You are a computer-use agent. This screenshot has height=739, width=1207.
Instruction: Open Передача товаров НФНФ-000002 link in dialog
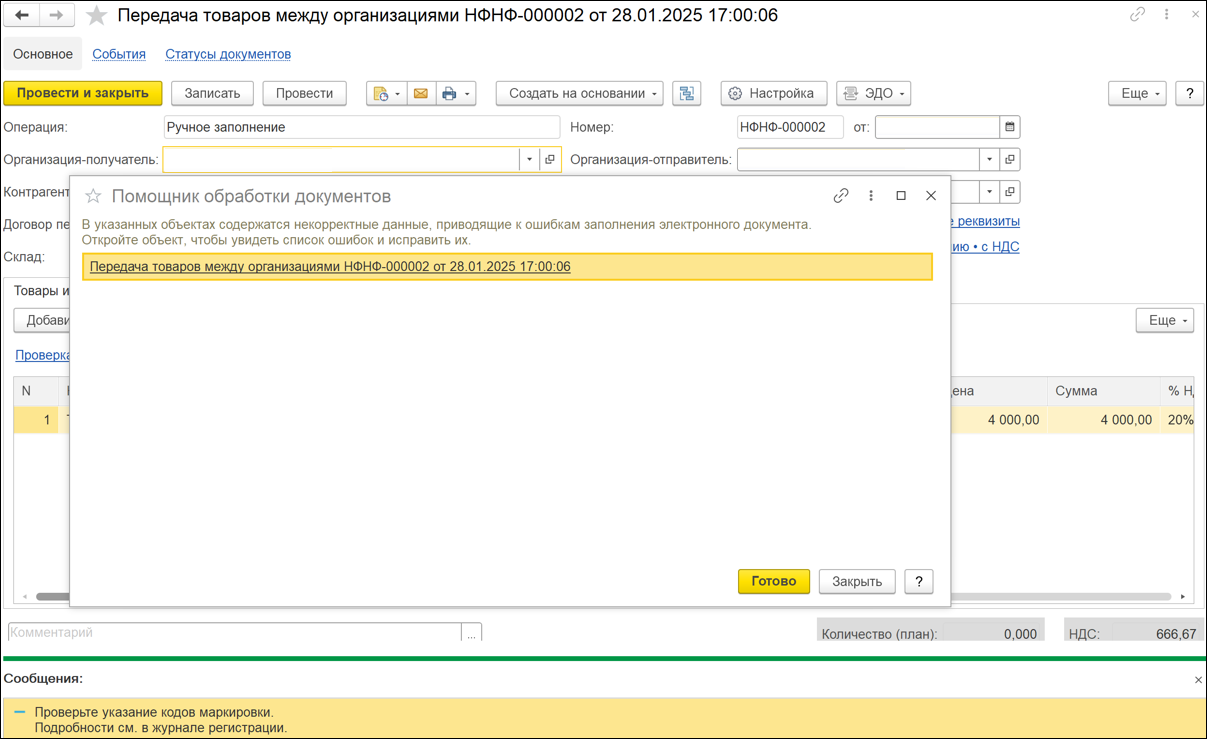click(x=330, y=266)
